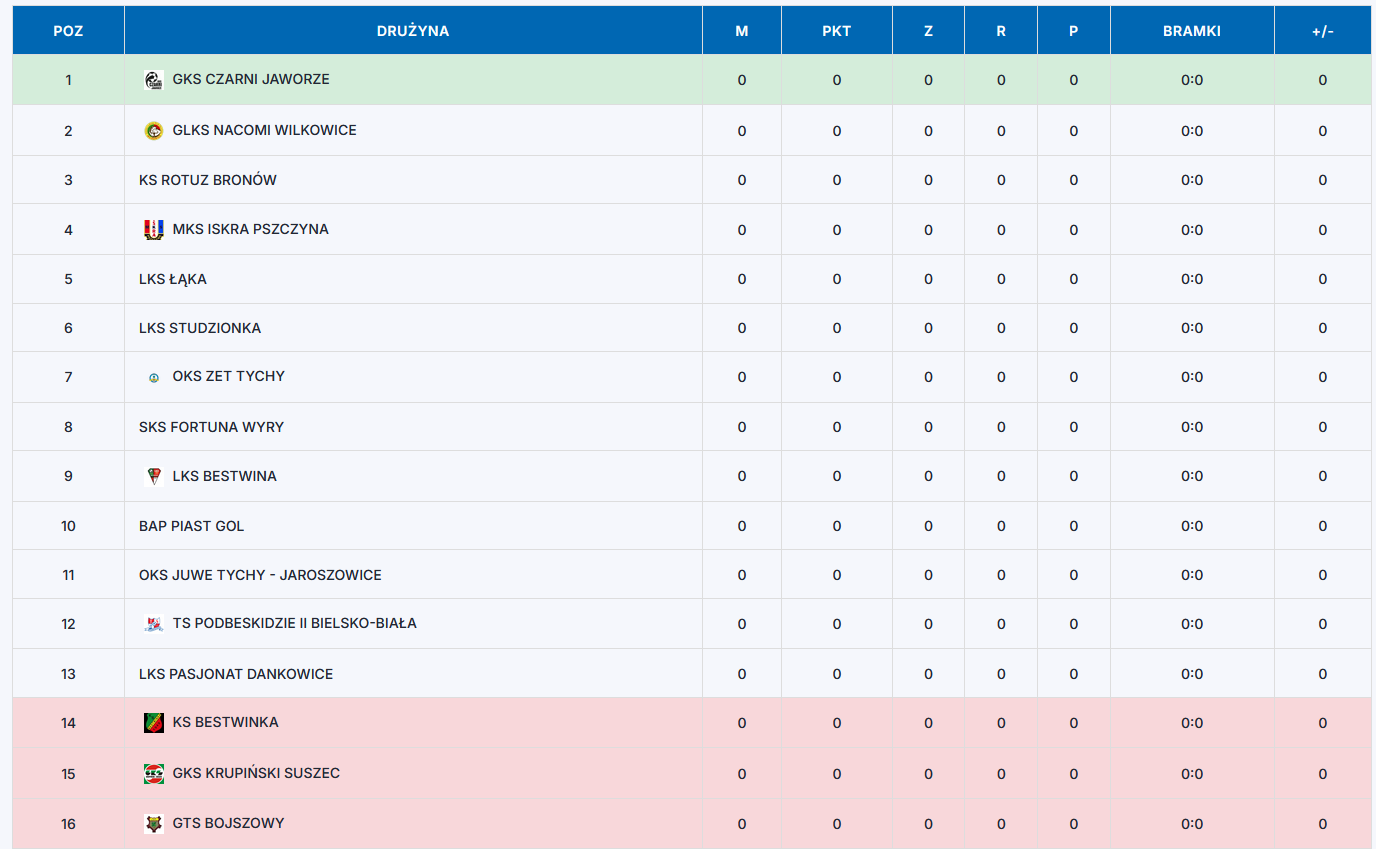Sort table by PKT column header
This screenshot has height=849, width=1376.
[x=837, y=31]
